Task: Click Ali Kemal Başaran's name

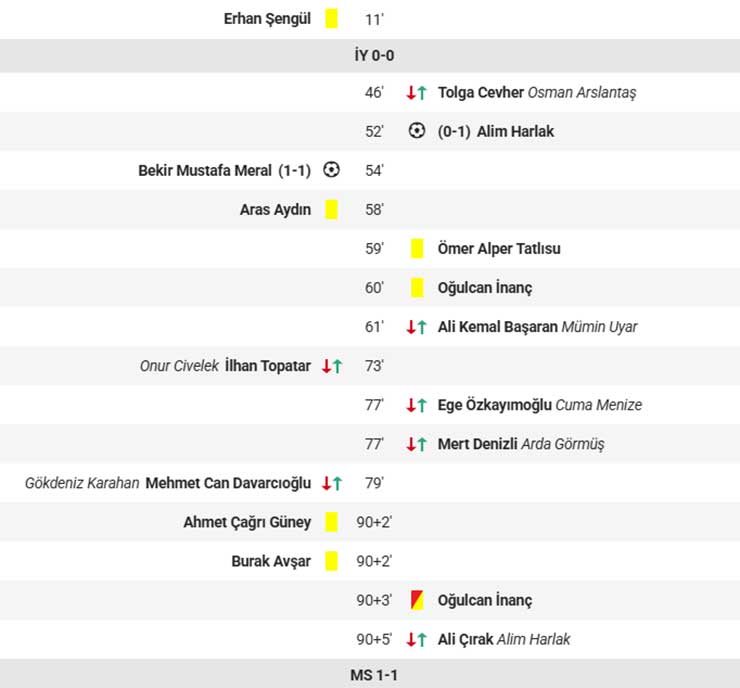Action: (497, 327)
